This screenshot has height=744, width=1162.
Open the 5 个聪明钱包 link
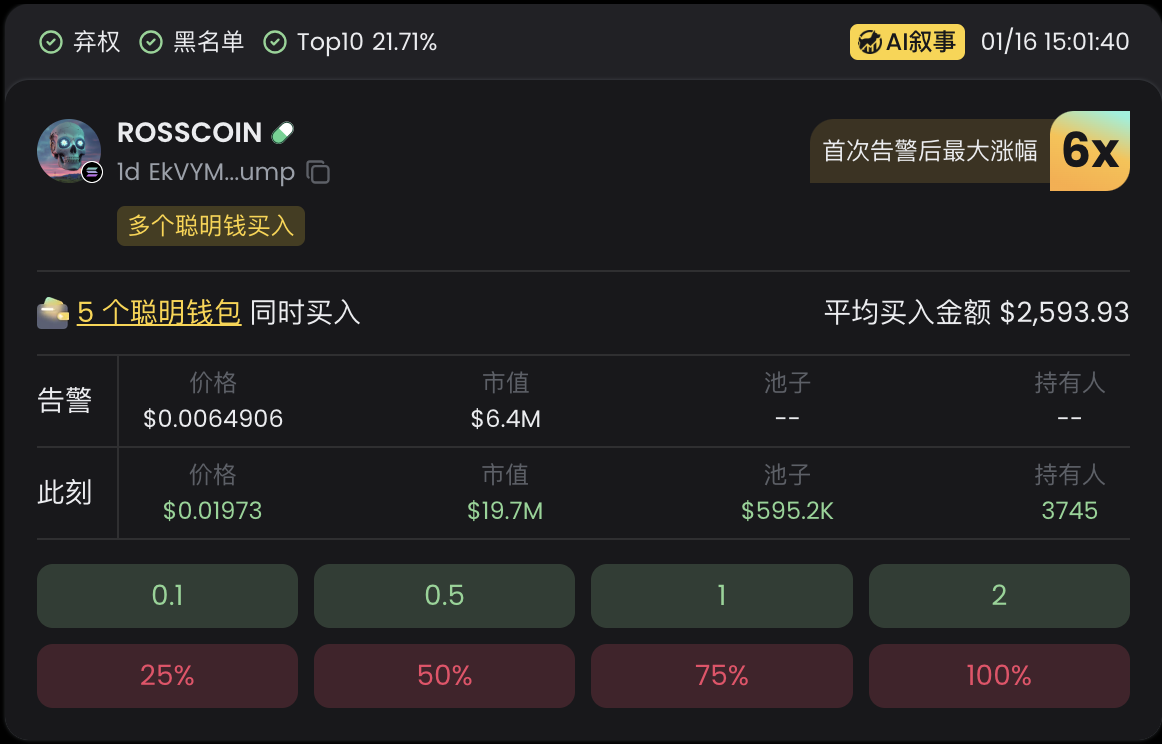pos(159,313)
